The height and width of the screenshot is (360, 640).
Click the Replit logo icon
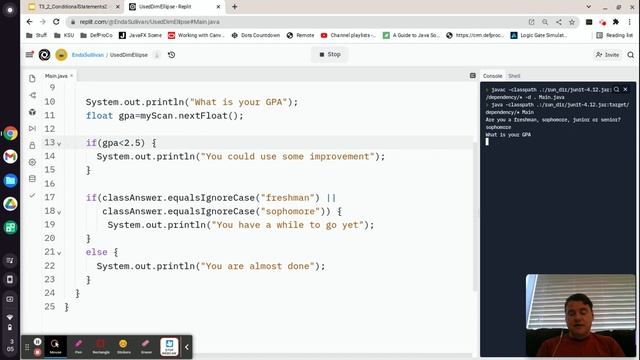44,55
